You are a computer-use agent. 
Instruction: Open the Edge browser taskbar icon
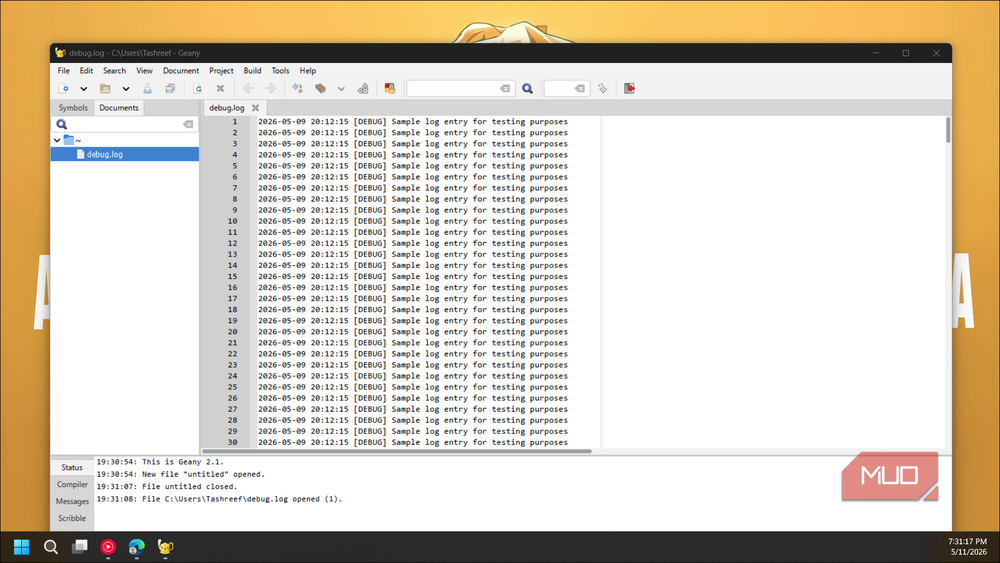136,547
